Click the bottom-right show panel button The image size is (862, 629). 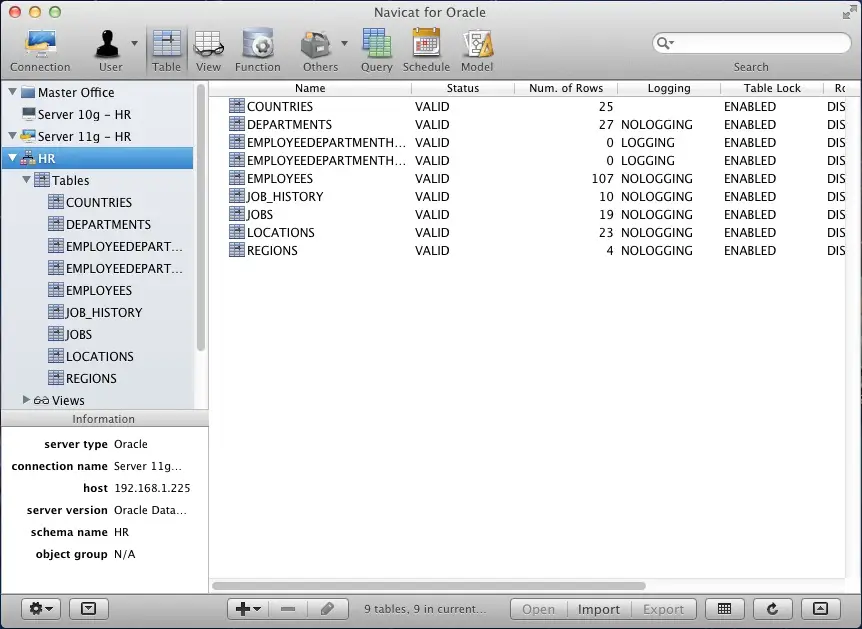point(820,609)
